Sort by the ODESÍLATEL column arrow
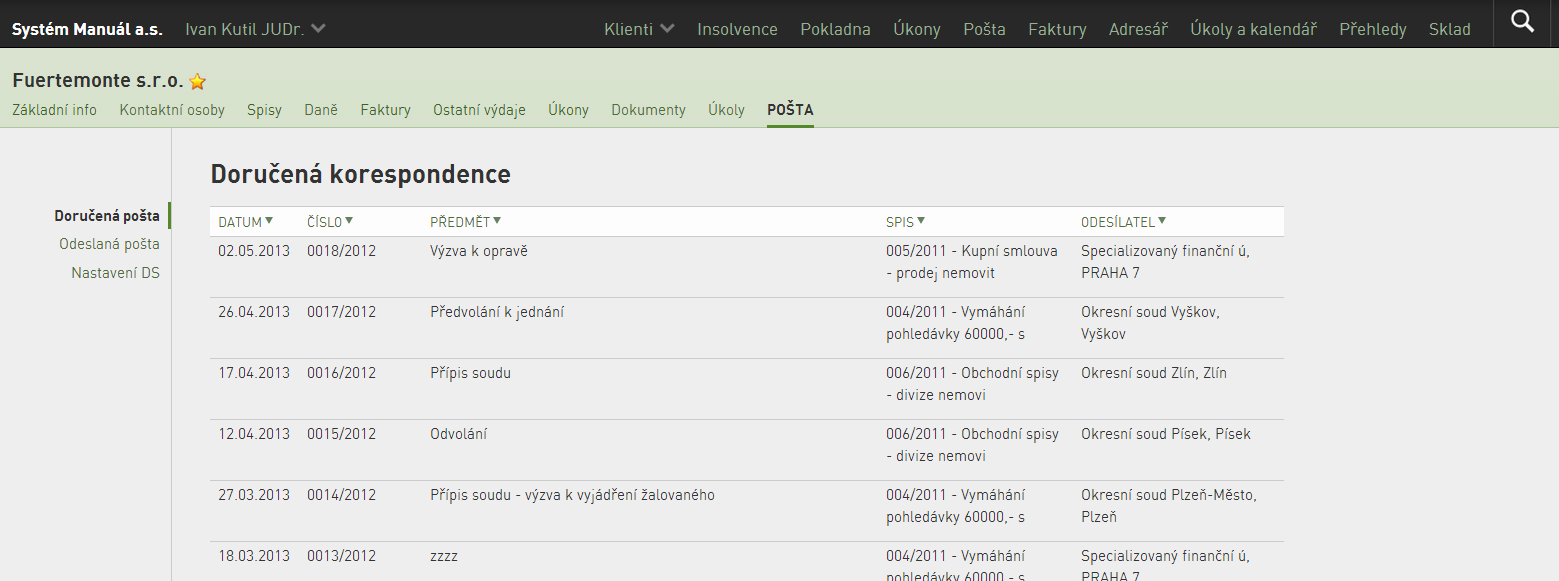This screenshot has height=581, width=1559. [x=1162, y=221]
